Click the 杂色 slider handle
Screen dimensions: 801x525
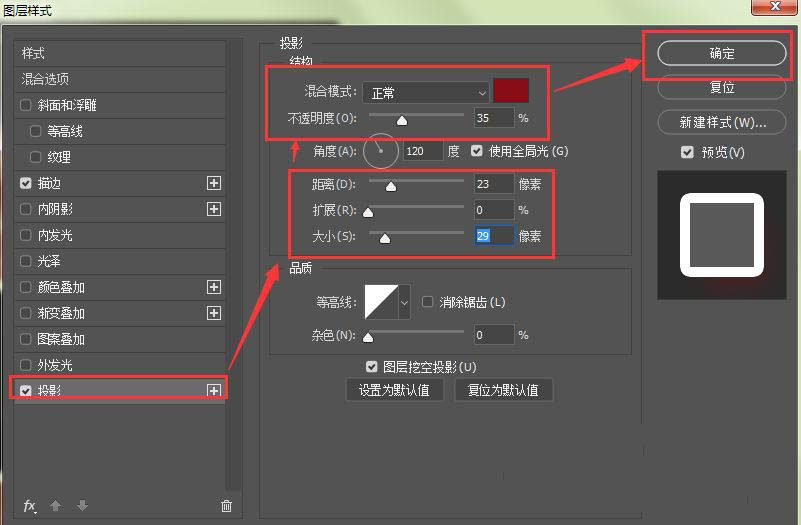click(368, 338)
